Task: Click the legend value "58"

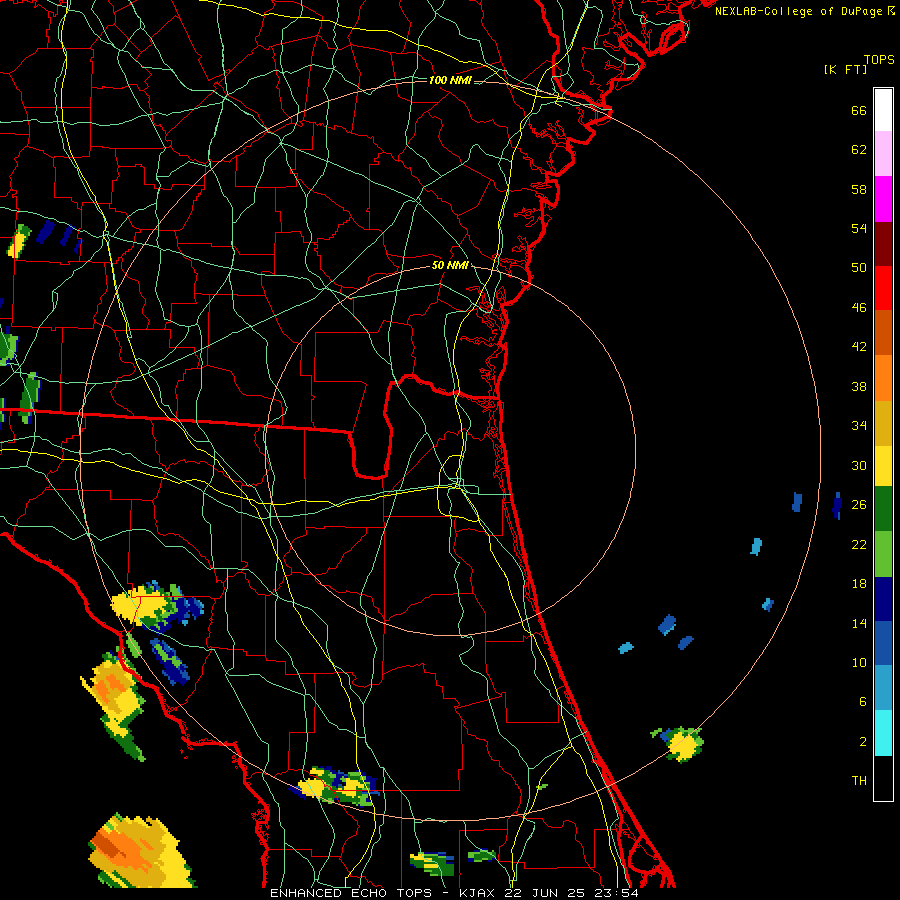Action: point(859,189)
